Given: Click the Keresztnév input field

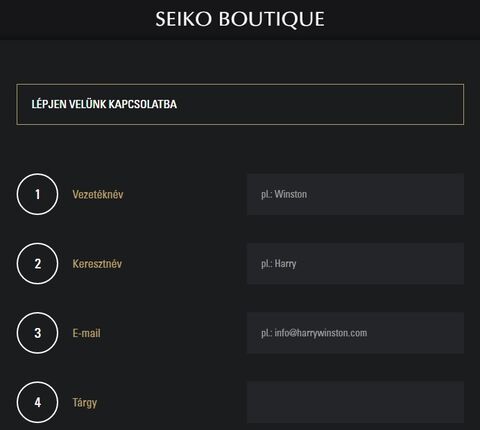Looking at the screenshot, I should tap(355, 263).
